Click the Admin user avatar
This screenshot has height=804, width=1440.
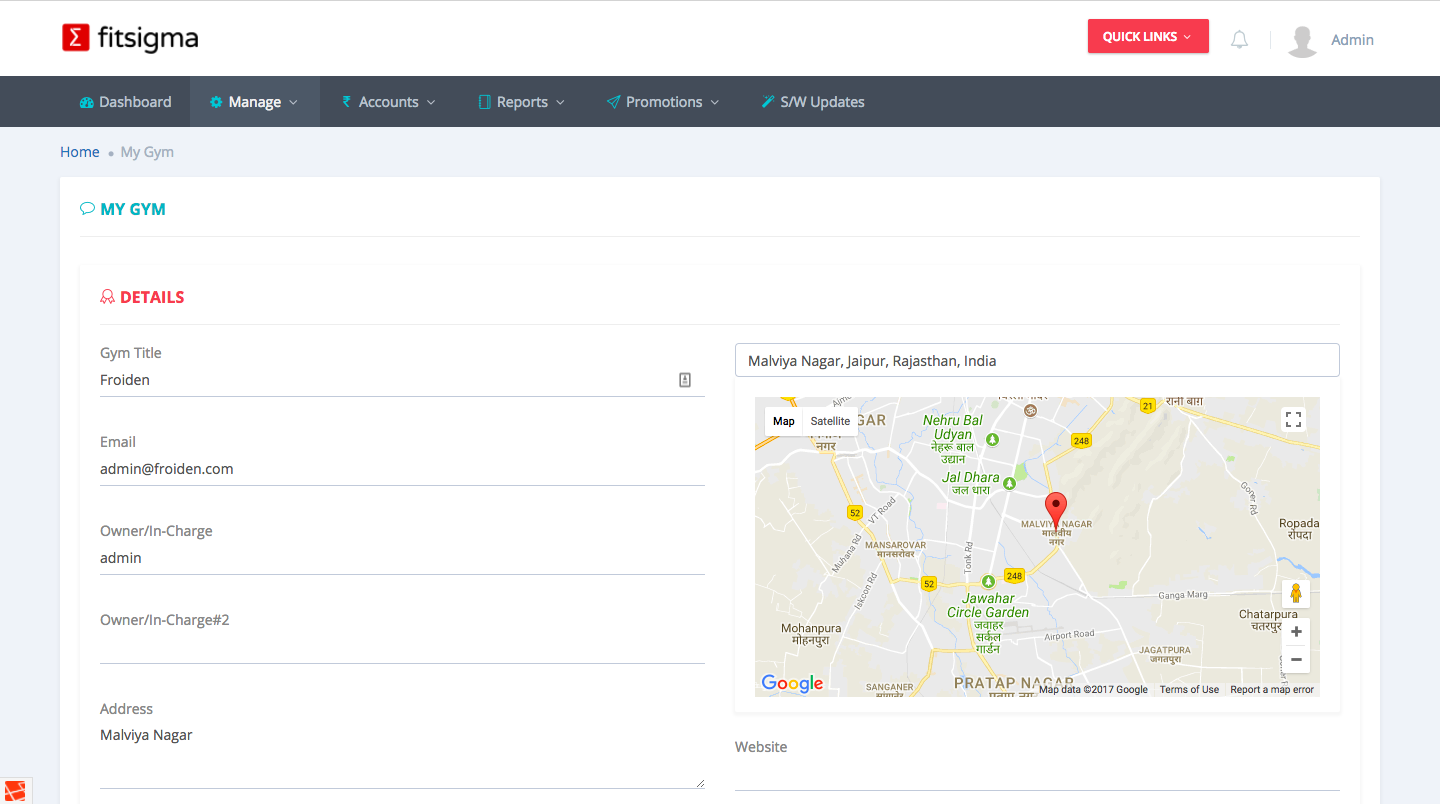[1302, 40]
